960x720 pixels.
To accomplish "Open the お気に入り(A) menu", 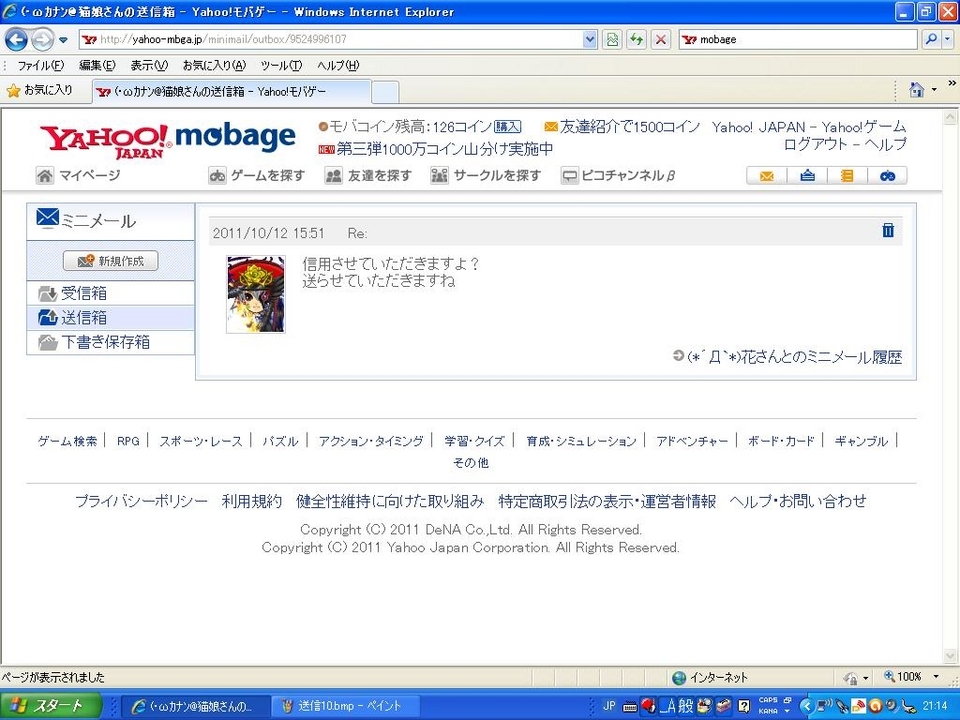I will tap(214, 66).
